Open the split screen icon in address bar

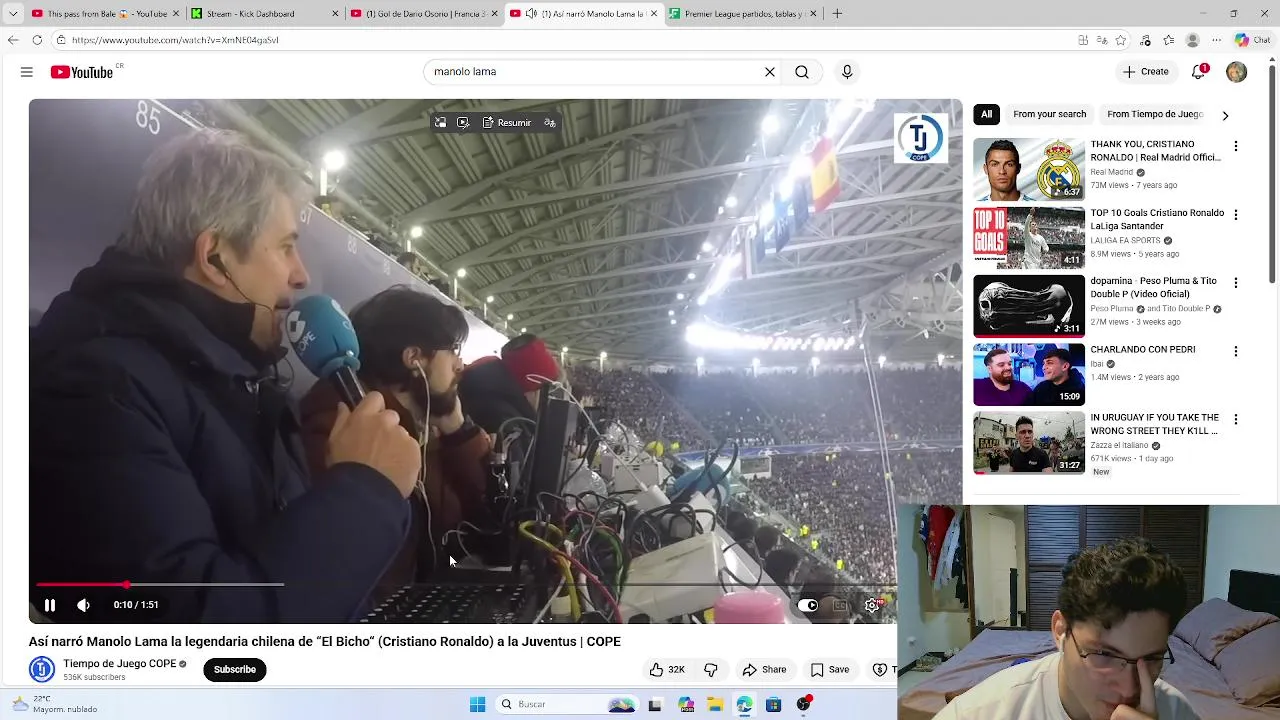click(x=1083, y=40)
